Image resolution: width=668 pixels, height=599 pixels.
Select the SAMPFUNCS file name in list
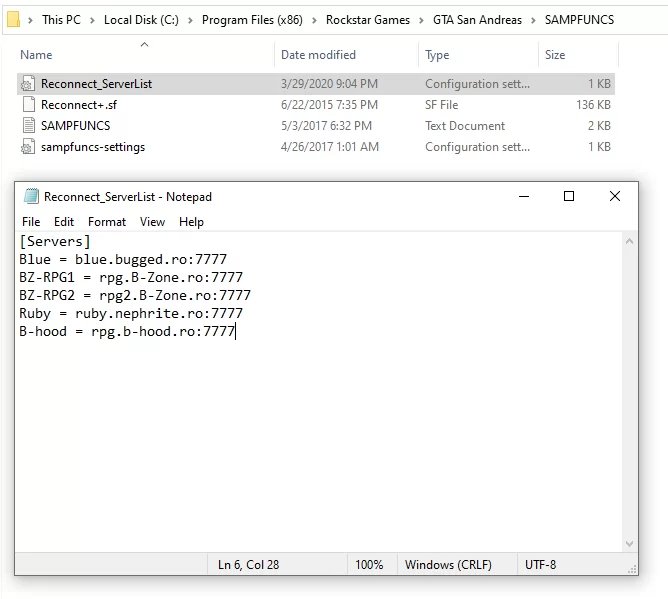[x=75, y=126]
